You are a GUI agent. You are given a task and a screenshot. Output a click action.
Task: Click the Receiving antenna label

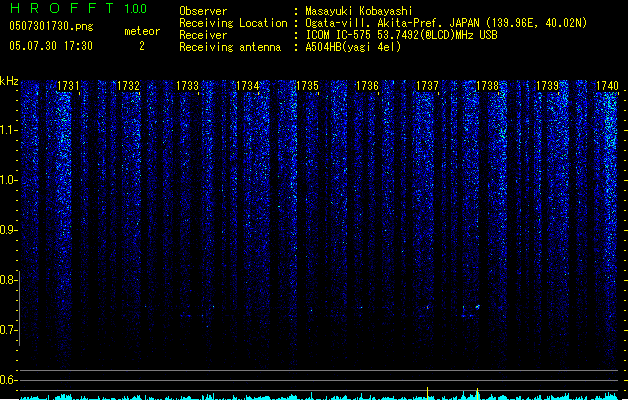(230, 47)
